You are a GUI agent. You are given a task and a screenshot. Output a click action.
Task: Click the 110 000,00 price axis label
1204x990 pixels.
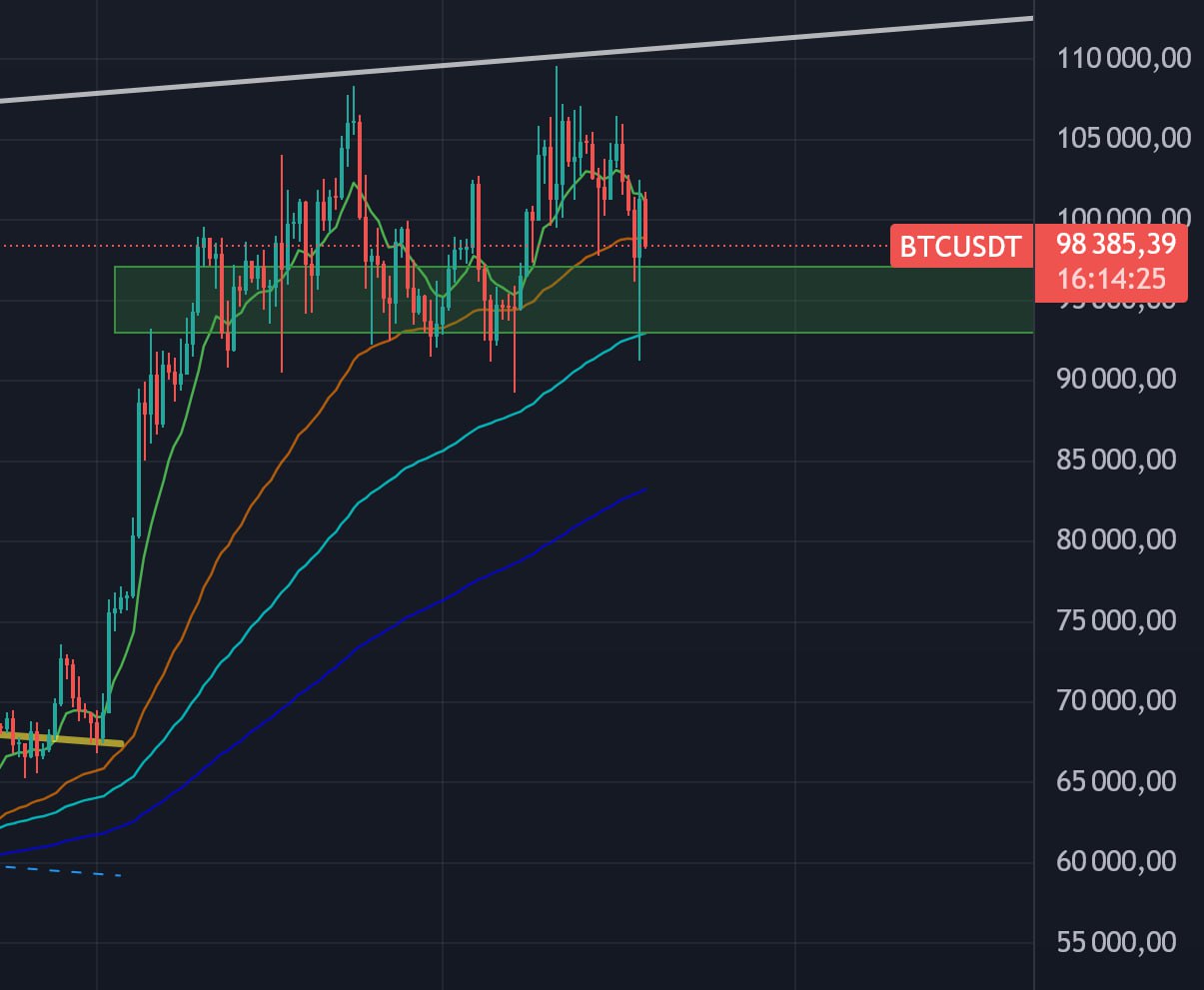[x=1123, y=59]
